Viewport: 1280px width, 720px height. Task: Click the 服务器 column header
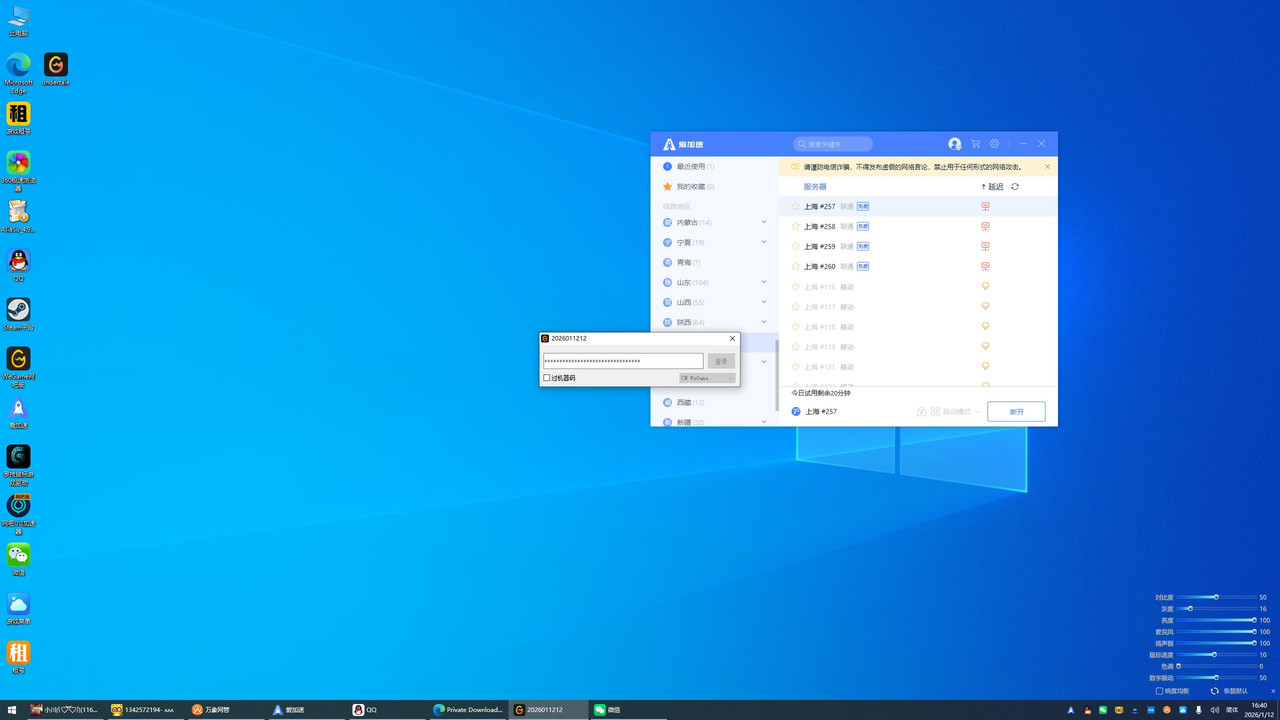coord(815,187)
